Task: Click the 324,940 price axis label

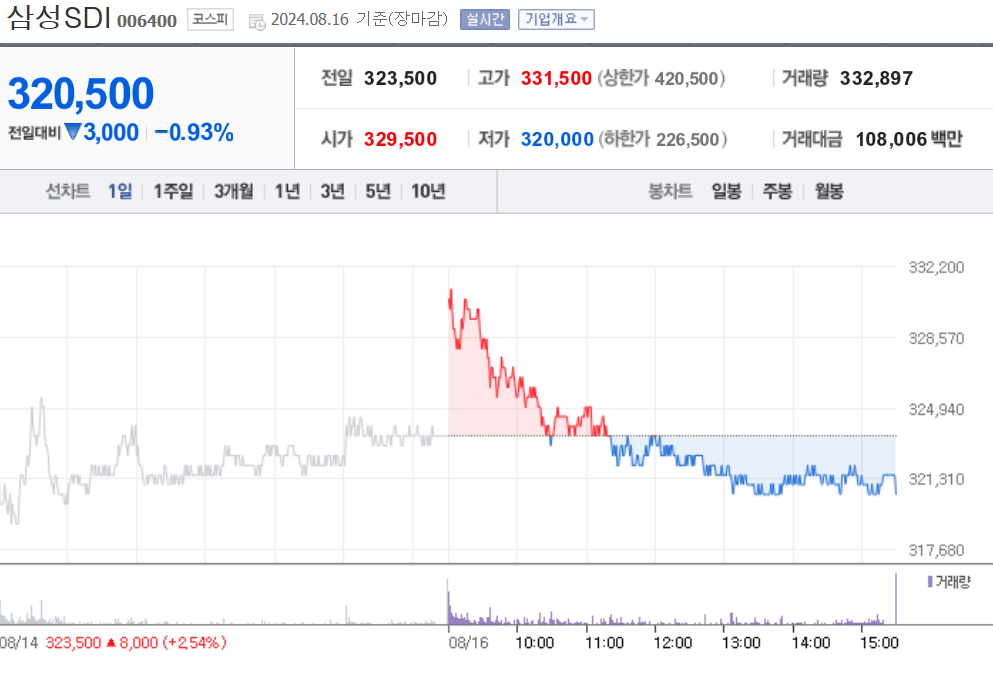Action: [936, 410]
